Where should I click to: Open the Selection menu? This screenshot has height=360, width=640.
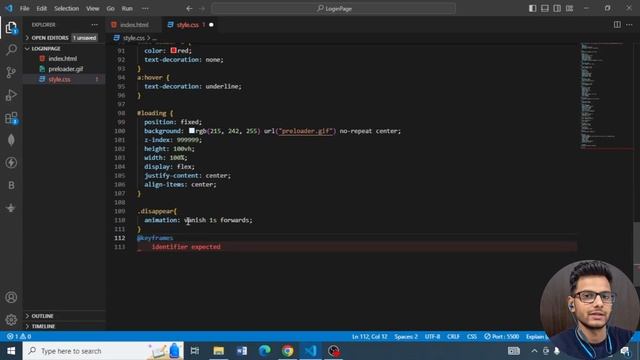coord(67,8)
